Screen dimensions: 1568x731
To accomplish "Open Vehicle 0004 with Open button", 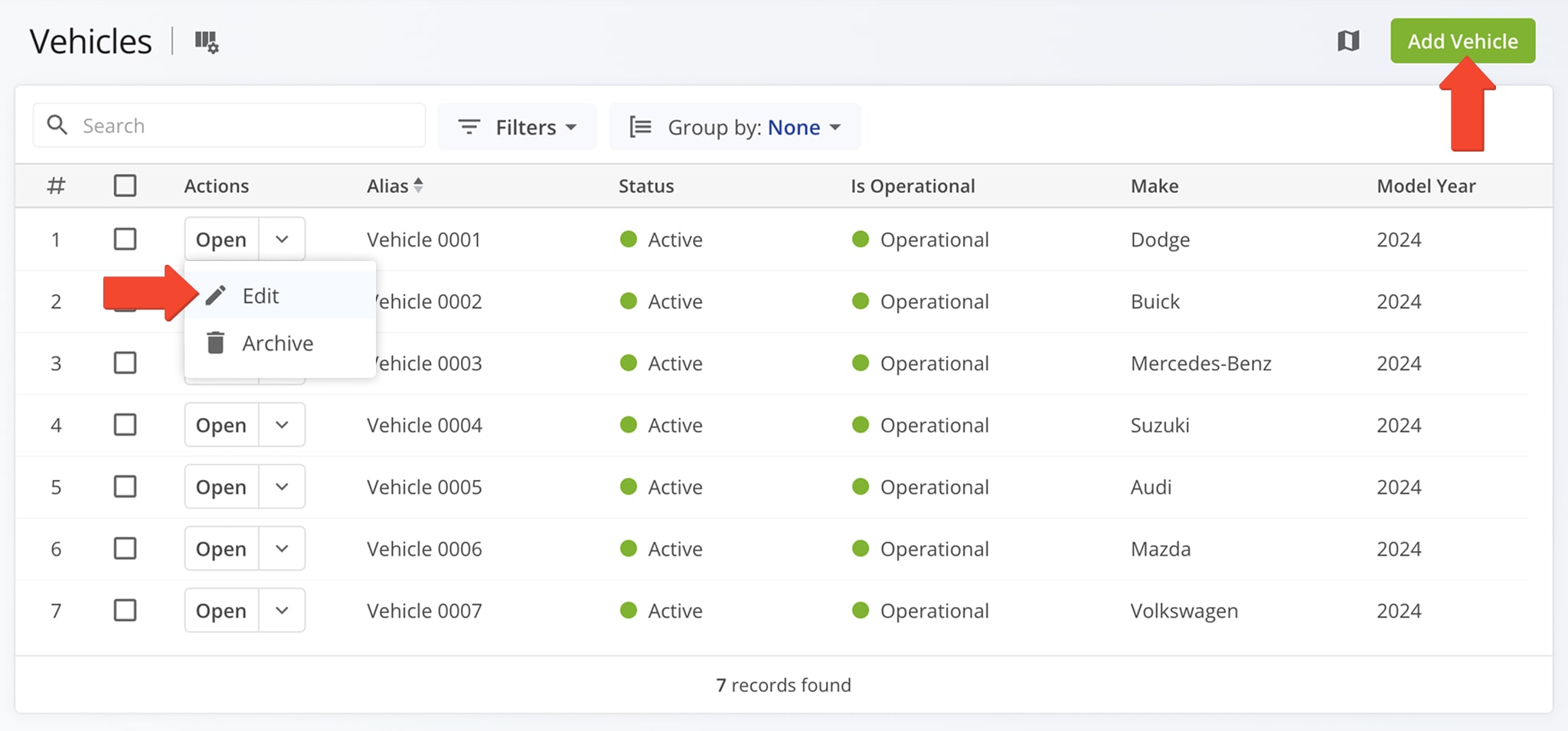I will click(221, 425).
